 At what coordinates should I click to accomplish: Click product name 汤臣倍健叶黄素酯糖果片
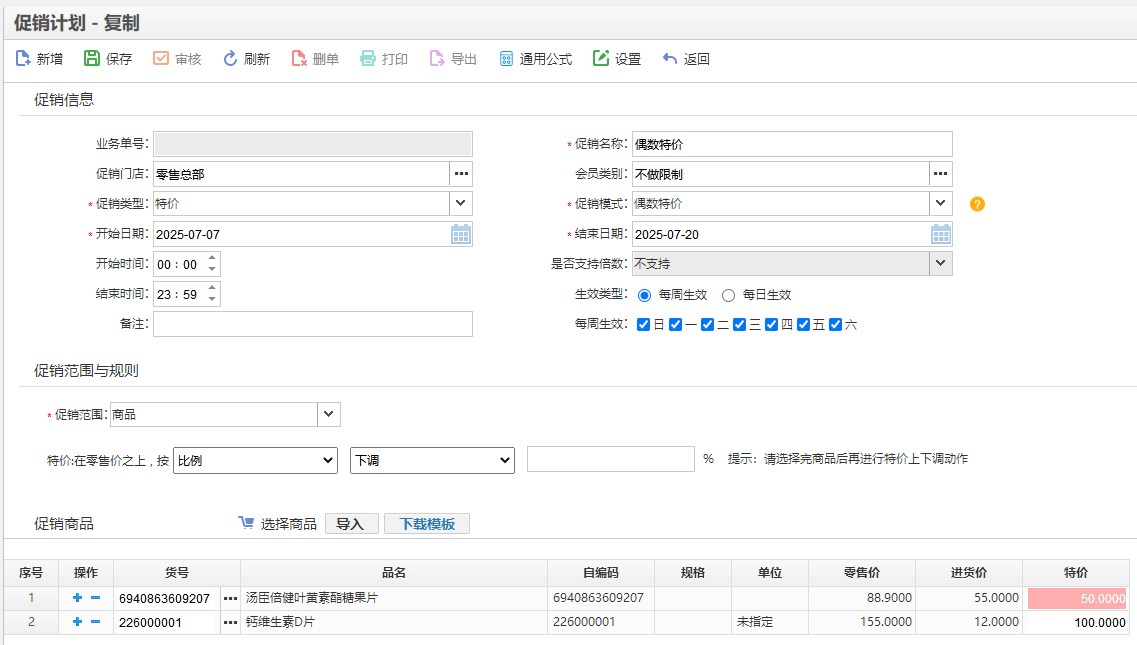pos(312,598)
